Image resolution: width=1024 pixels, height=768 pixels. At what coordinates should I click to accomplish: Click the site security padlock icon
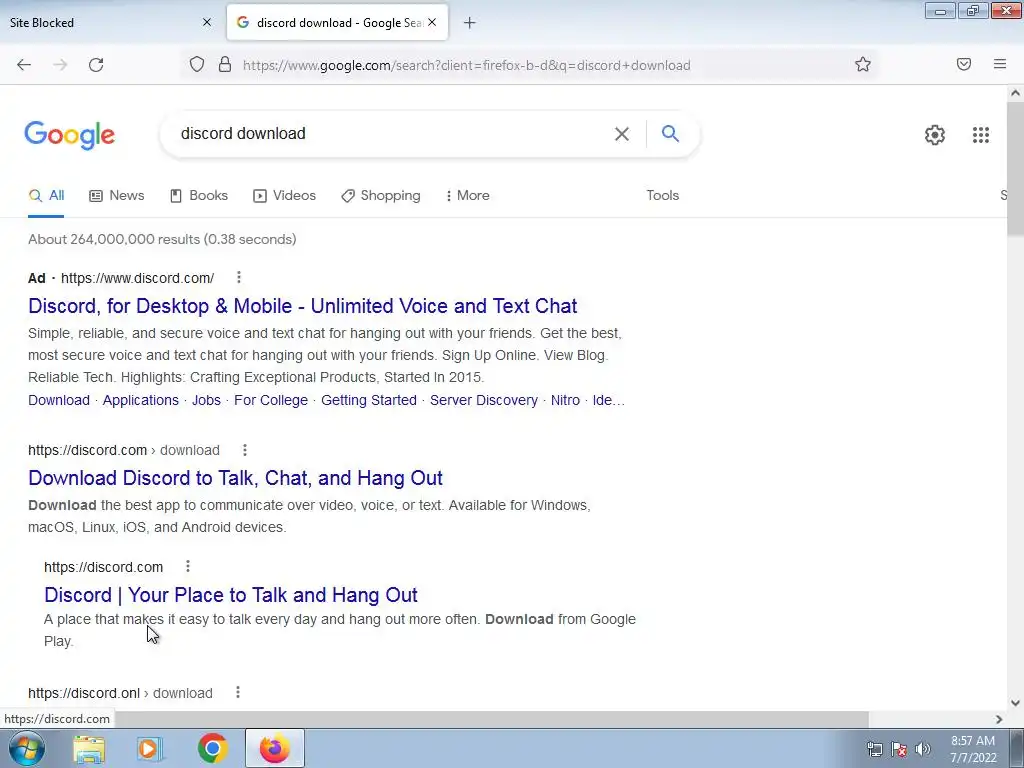click(225, 64)
